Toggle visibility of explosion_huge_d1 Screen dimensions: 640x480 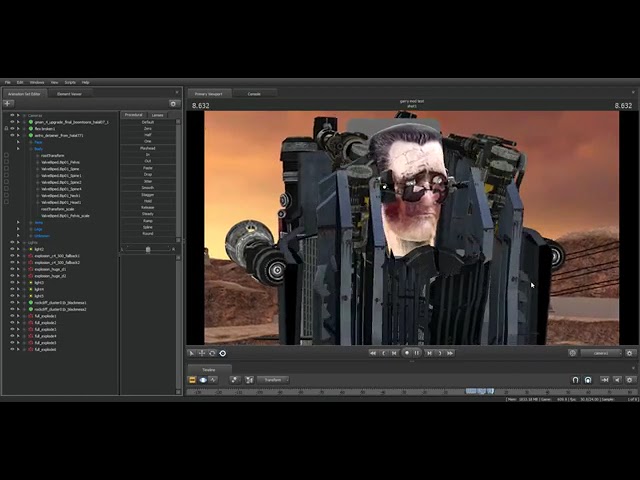click(x=12, y=269)
